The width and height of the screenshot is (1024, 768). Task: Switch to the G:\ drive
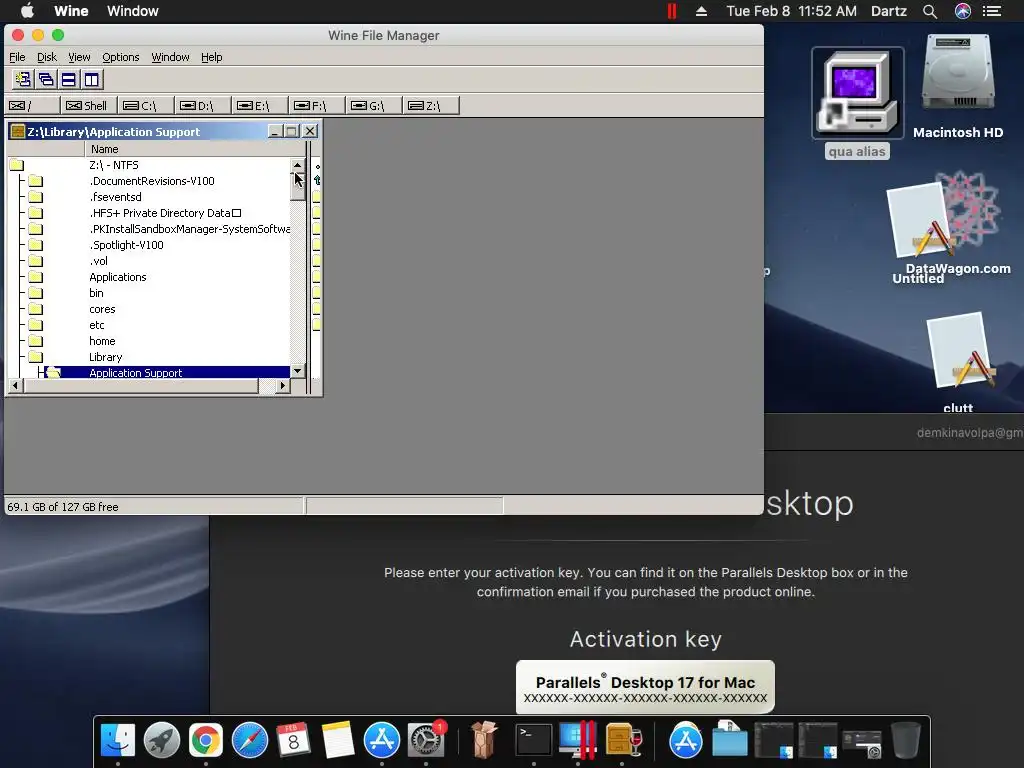374,105
